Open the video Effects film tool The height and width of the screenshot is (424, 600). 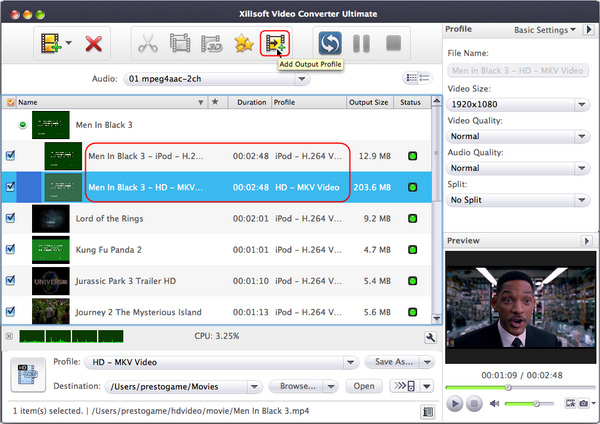(180, 43)
